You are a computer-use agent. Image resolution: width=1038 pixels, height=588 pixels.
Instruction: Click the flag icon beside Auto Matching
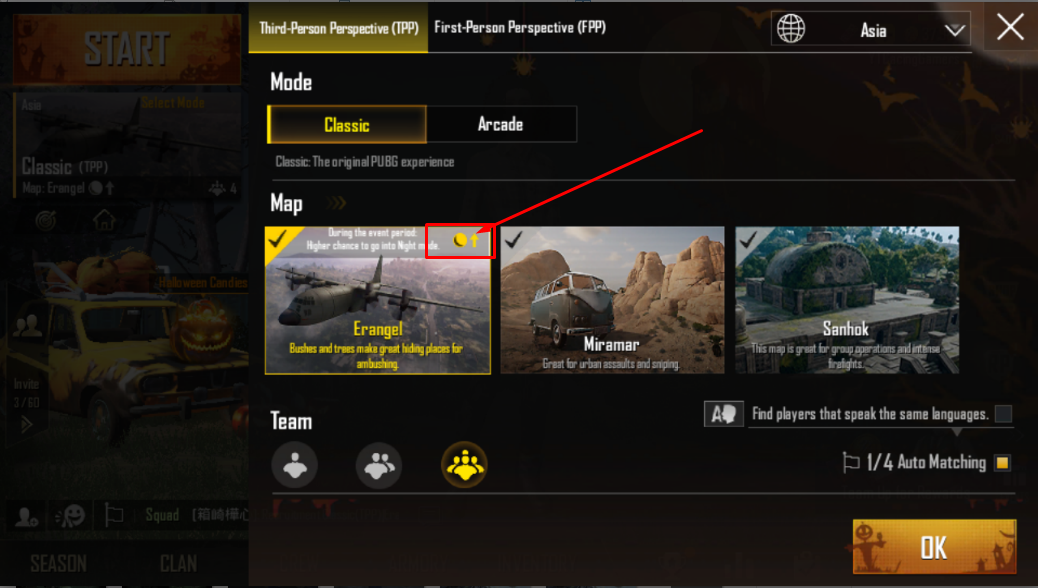(x=851, y=462)
